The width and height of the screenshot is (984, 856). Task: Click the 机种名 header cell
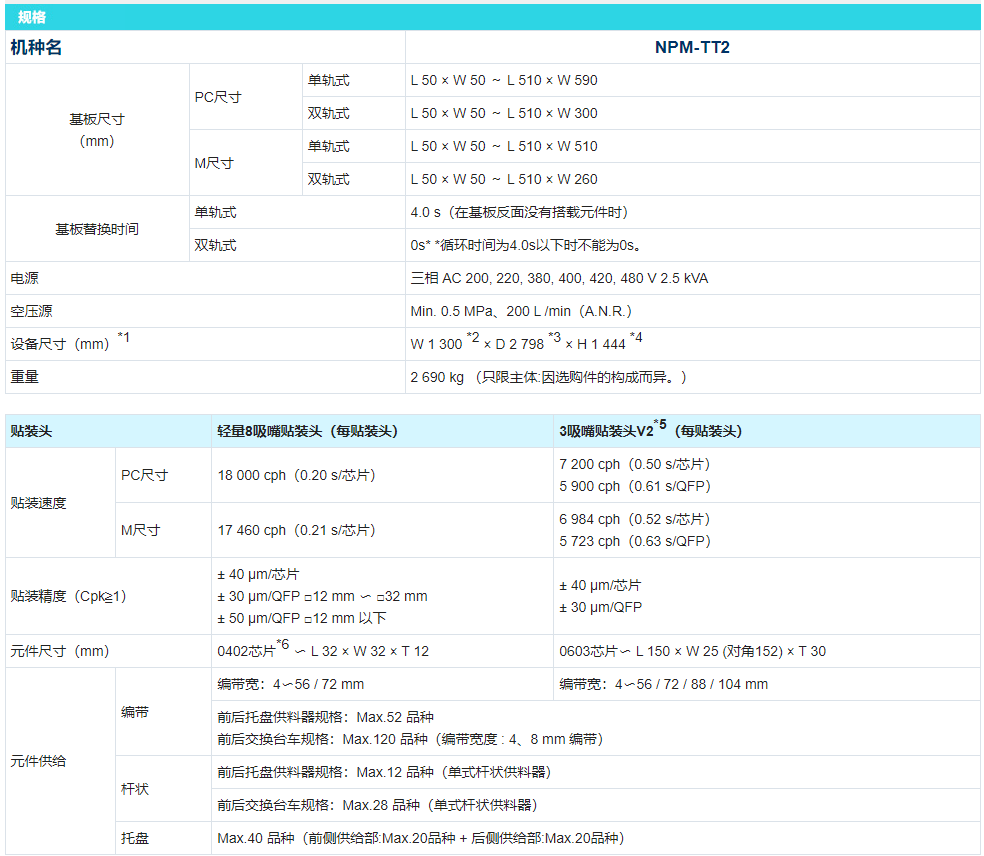pyautogui.click(x=36, y=47)
